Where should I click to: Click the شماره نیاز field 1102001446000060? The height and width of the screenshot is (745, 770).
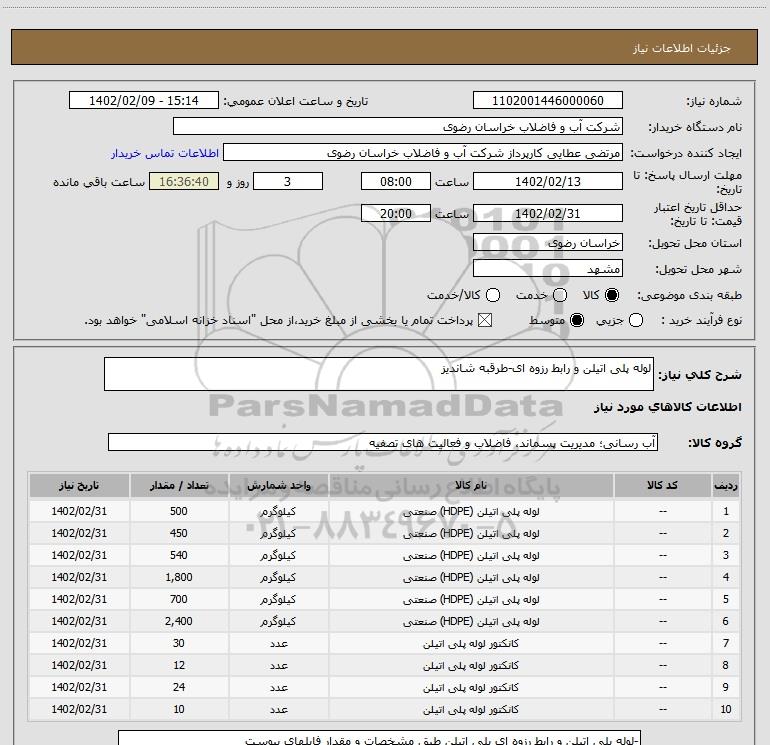click(x=548, y=100)
